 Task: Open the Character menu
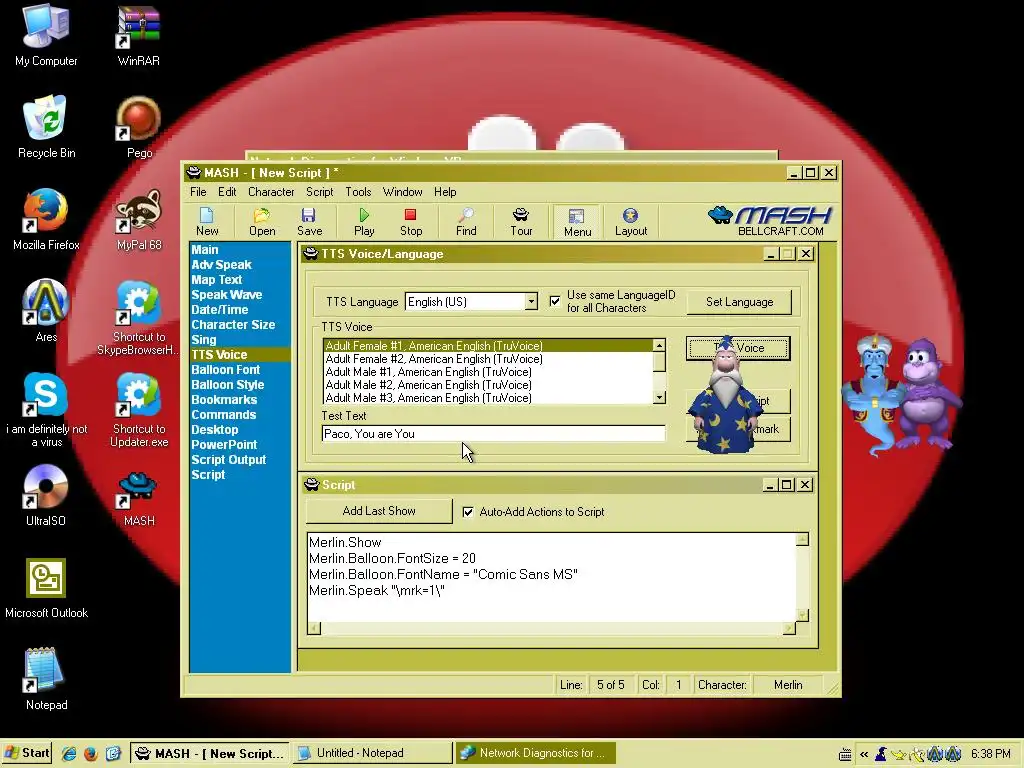271,192
